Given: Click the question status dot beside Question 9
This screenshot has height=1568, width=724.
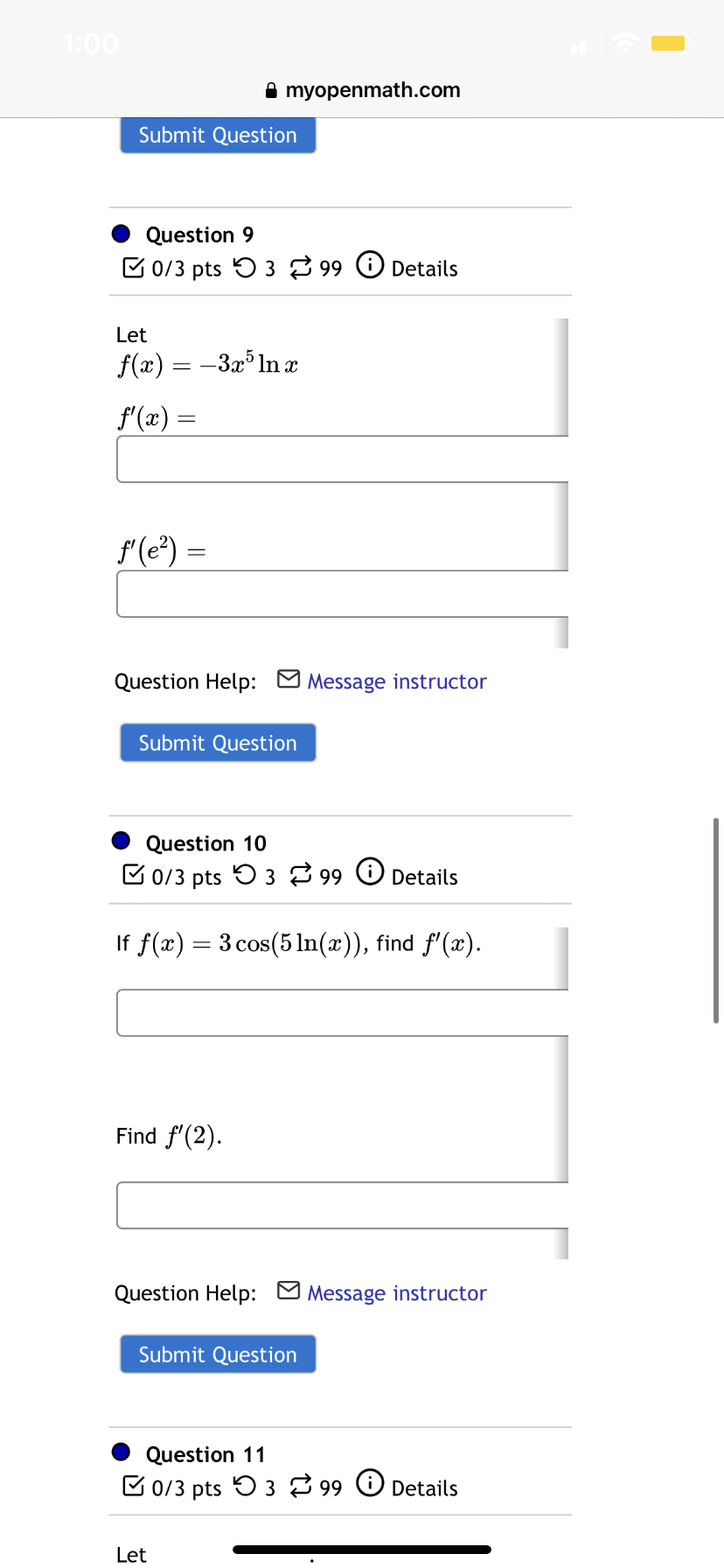Looking at the screenshot, I should pyautogui.click(x=121, y=233).
